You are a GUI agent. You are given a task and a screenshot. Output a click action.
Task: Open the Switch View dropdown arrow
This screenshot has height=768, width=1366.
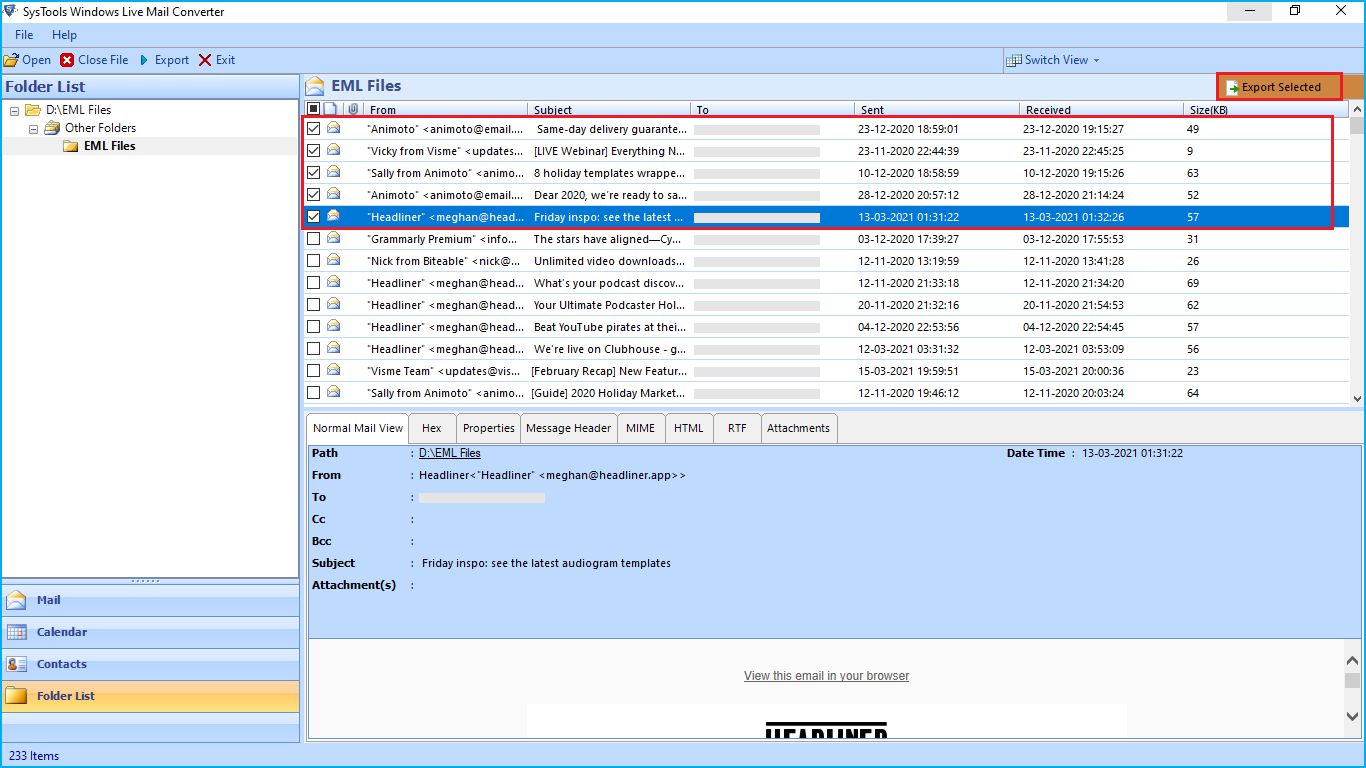(x=1096, y=60)
